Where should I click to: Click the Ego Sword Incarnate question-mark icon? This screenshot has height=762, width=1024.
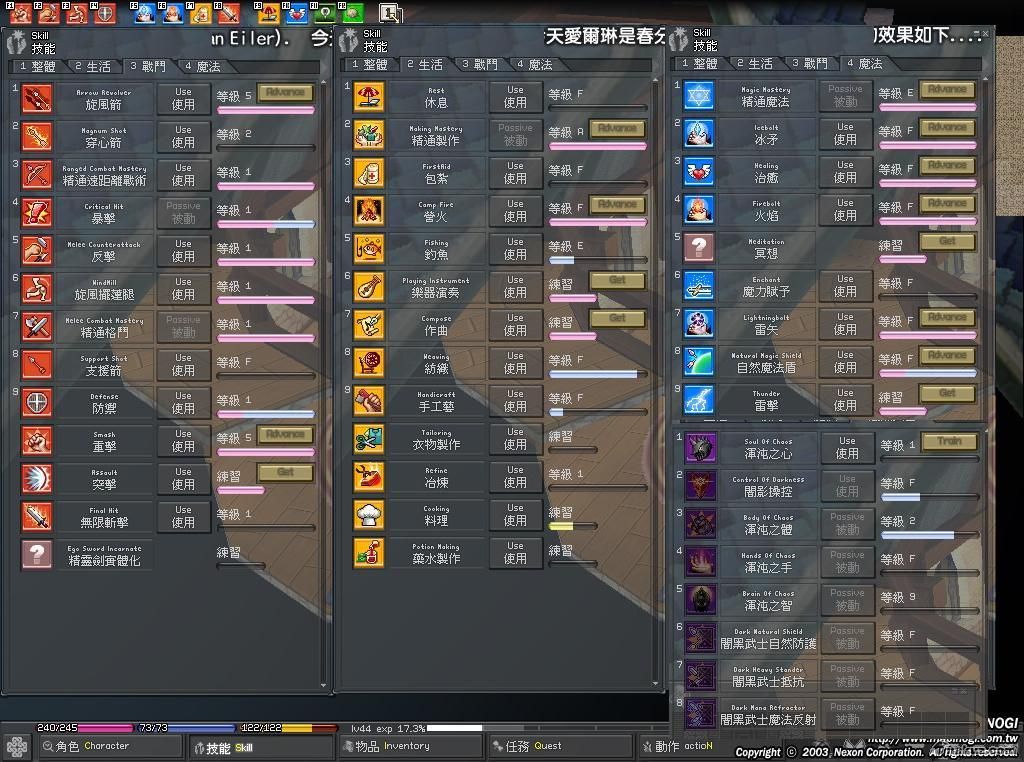tap(37, 554)
